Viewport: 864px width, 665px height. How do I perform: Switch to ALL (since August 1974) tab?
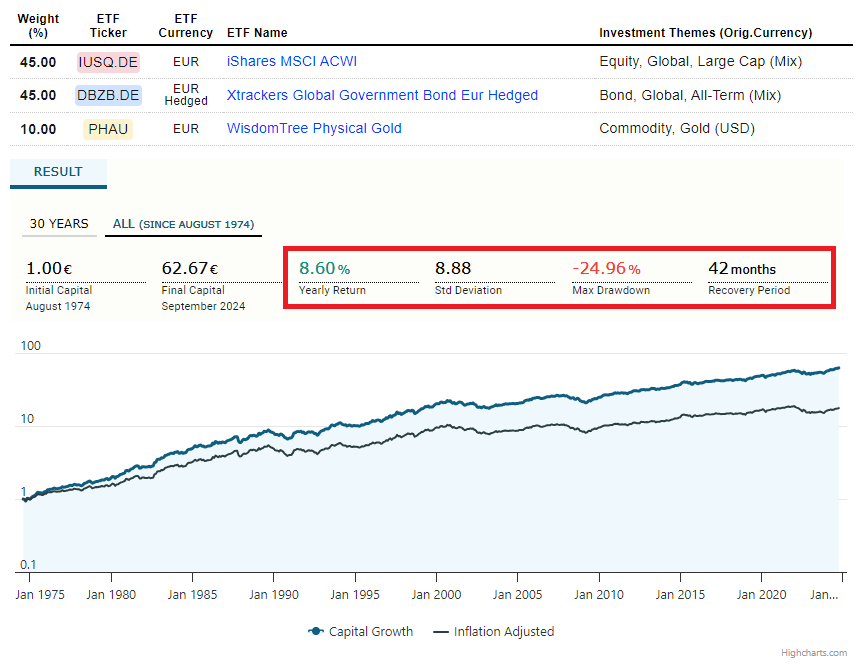pos(183,224)
